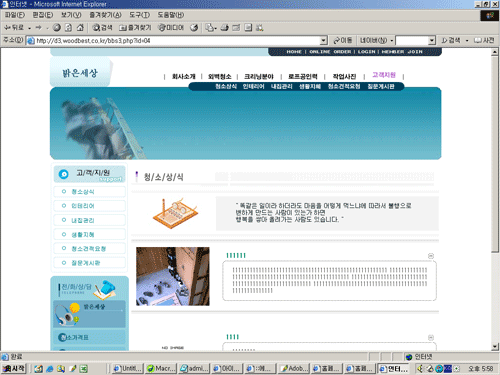
Task: Click 질문게시판 in the left sidebar
Action: pos(89,263)
